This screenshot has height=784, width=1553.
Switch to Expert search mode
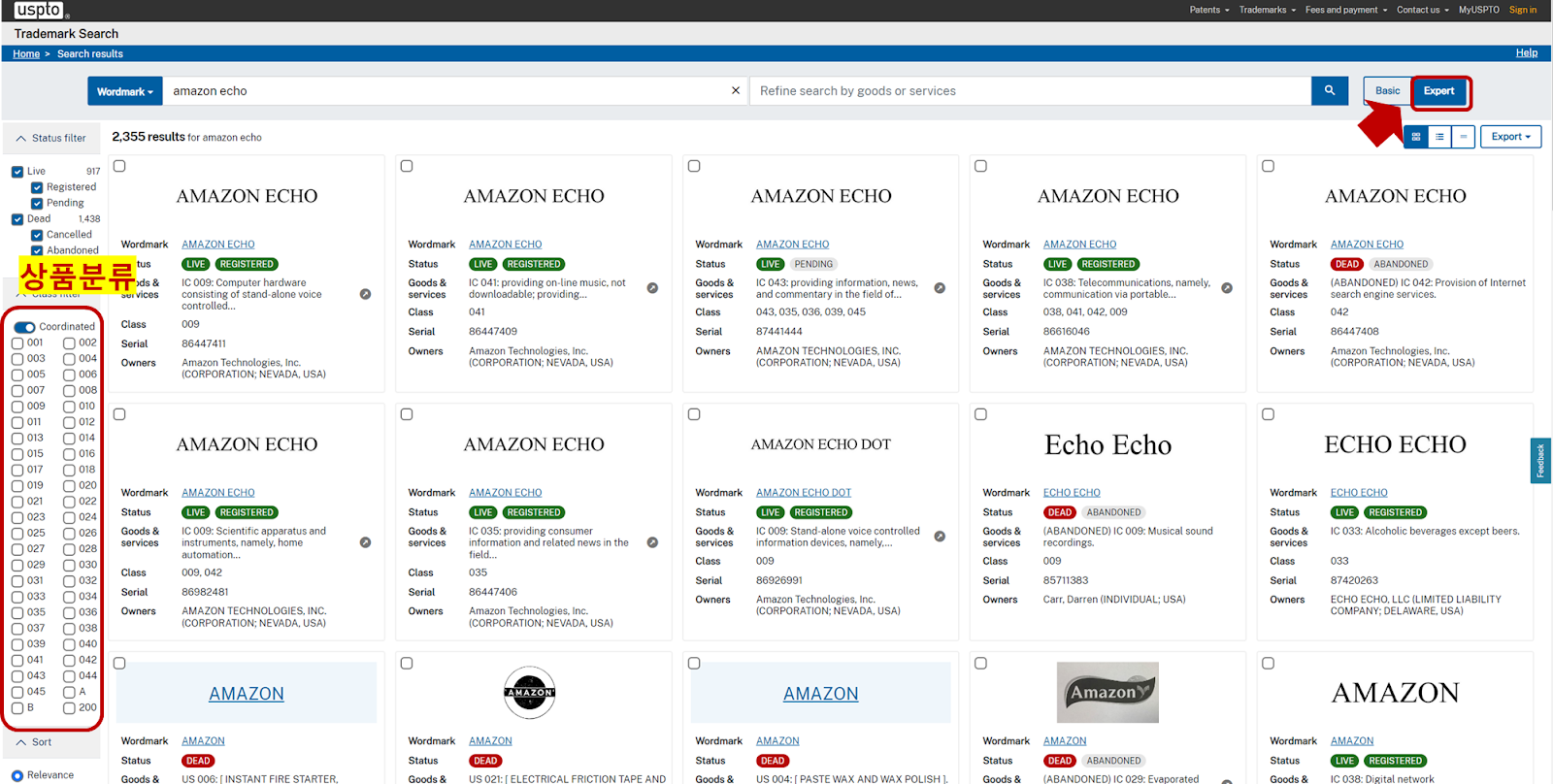coord(1438,90)
